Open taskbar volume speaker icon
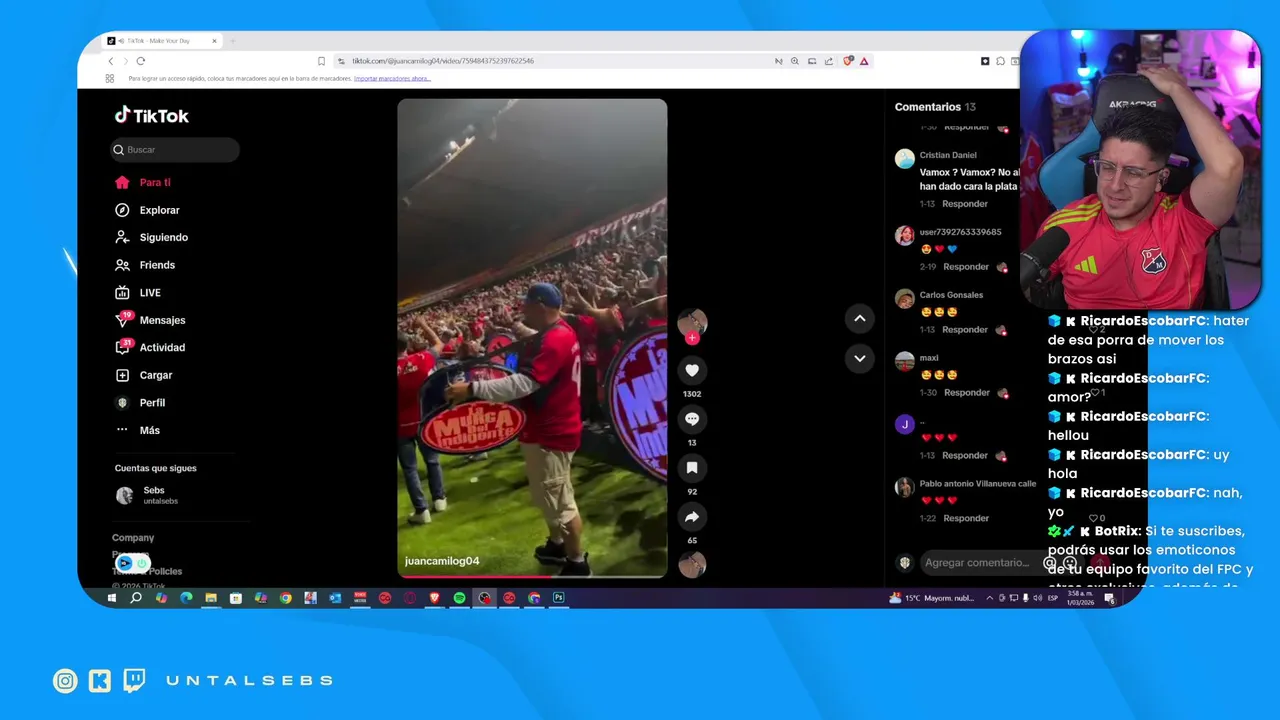This screenshot has height=720, width=1280. [x=1037, y=598]
